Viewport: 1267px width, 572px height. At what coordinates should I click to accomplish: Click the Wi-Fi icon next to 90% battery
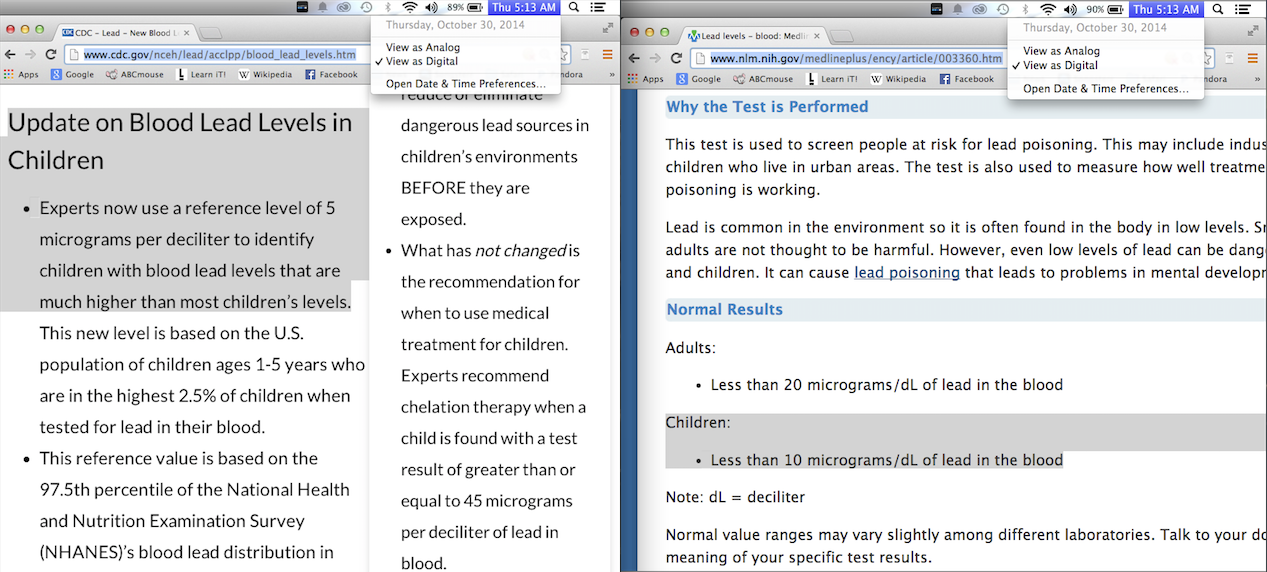tap(1047, 9)
